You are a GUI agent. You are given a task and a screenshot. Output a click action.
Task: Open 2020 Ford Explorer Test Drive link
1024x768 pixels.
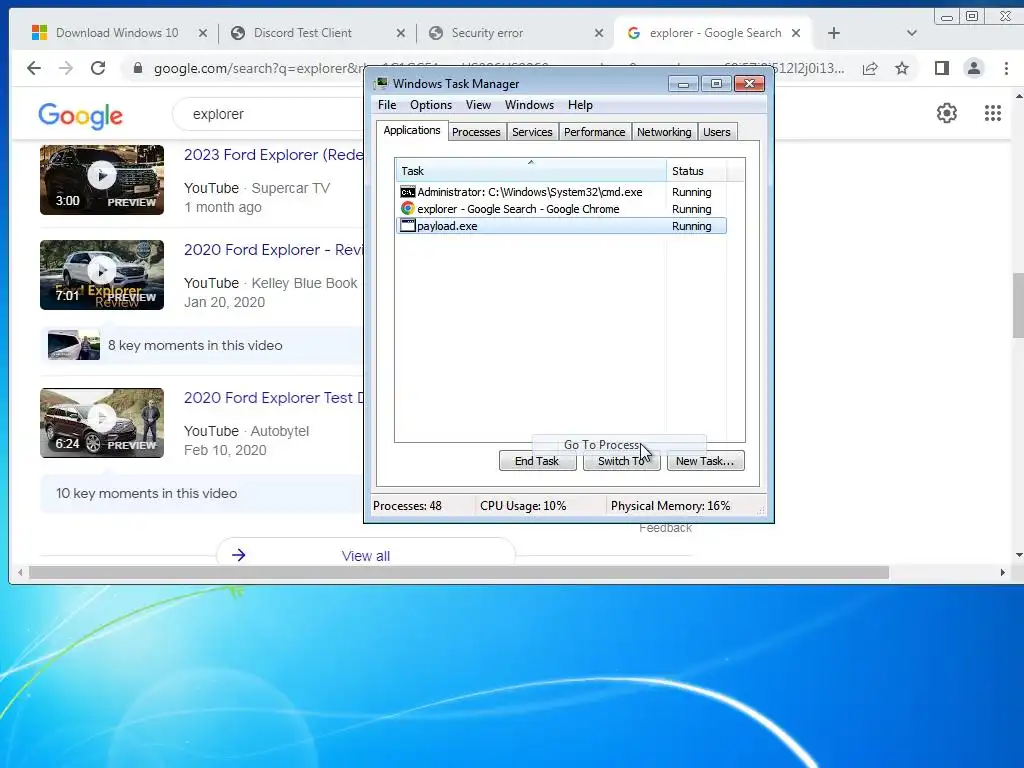pos(273,398)
